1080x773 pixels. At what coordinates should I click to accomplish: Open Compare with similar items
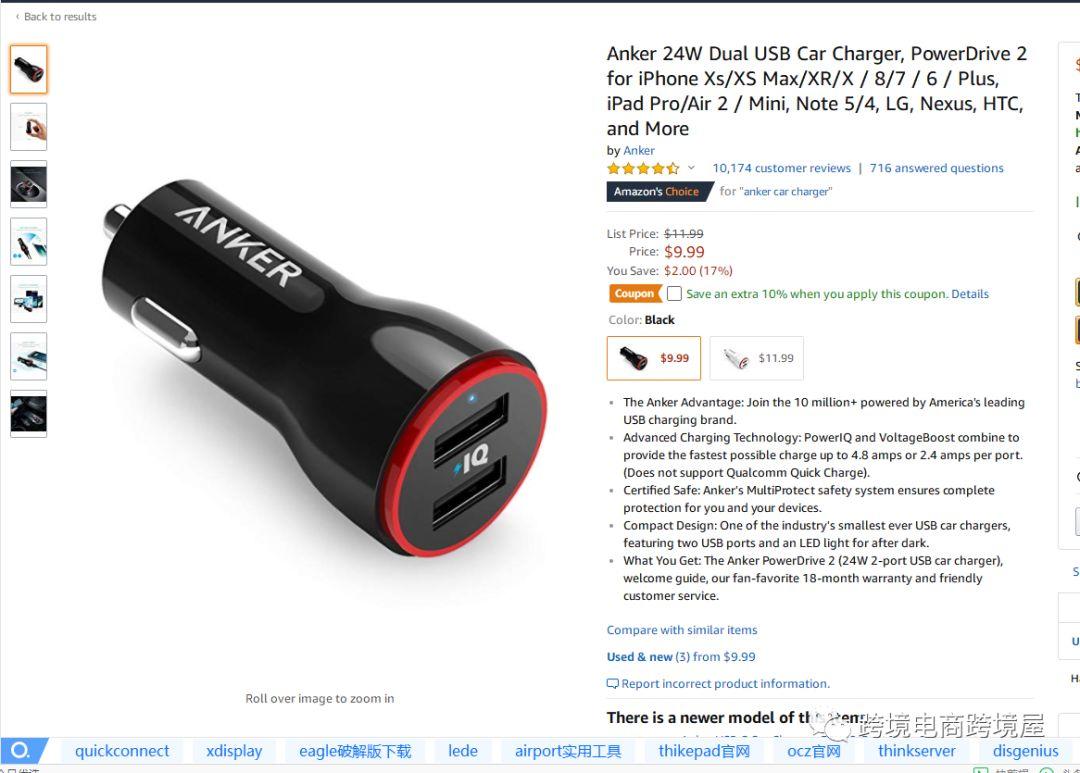click(682, 630)
